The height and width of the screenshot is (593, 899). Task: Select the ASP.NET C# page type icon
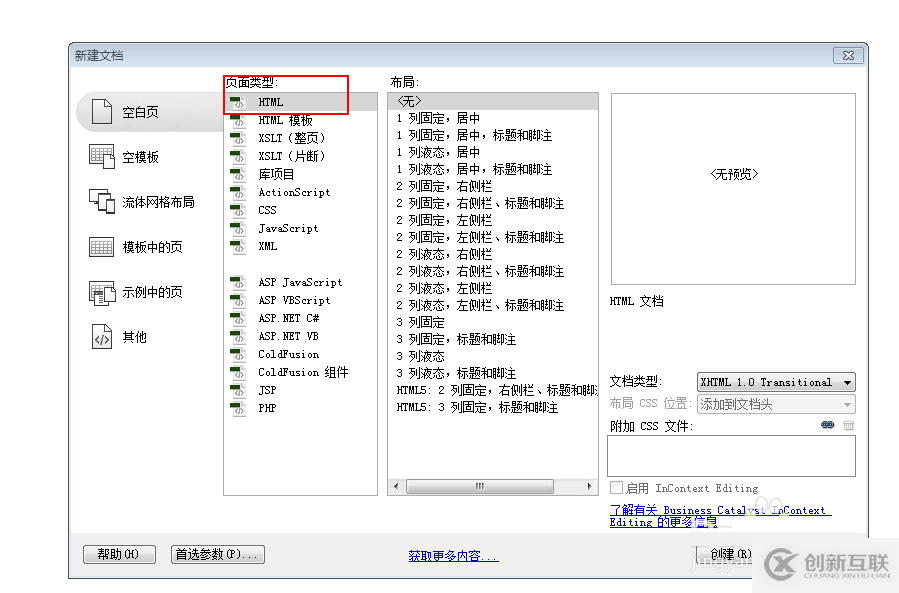pos(237,318)
